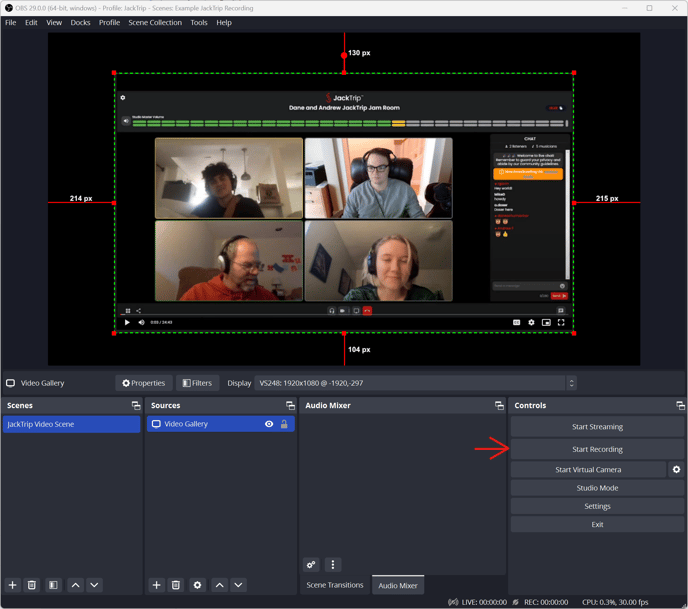
Task: Select JackTrip Video Scene in Scenes list
Action: click(72, 424)
